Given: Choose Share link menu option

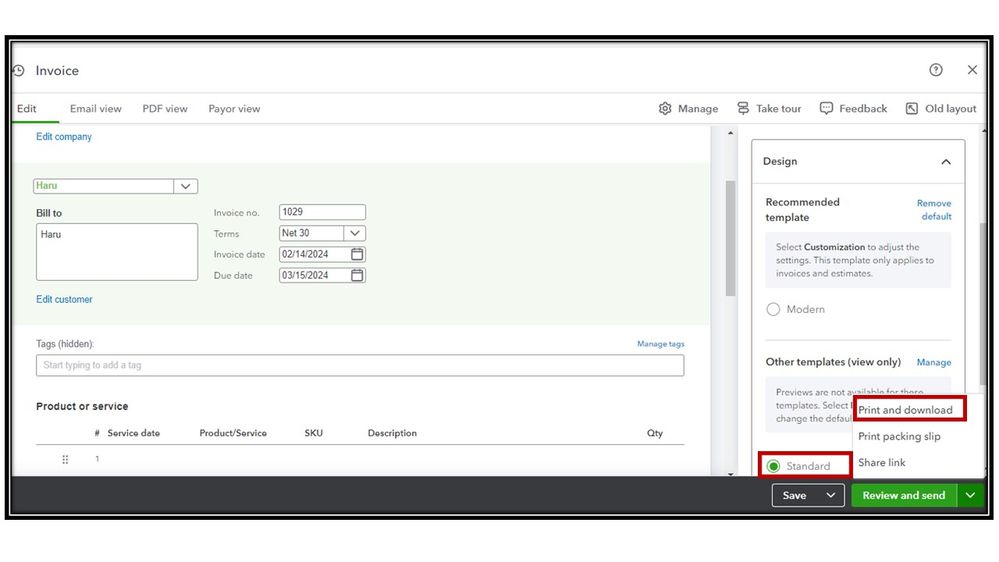Looking at the screenshot, I should click(882, 463).
